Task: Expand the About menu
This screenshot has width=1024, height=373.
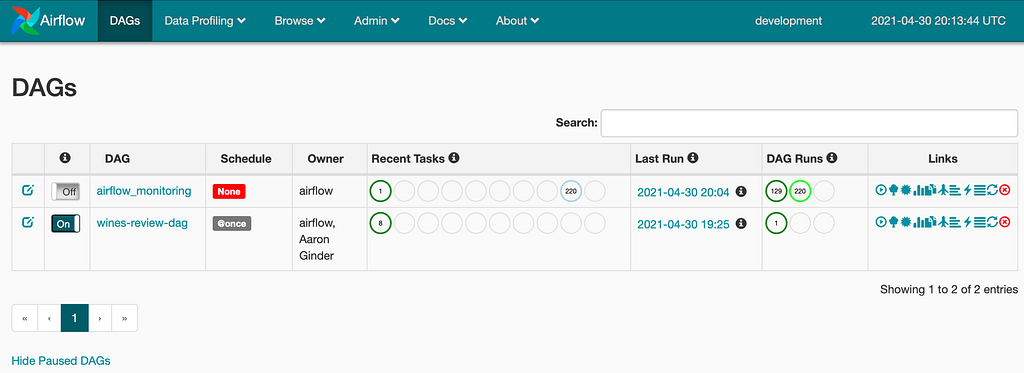Action: (x=517, y=21)
